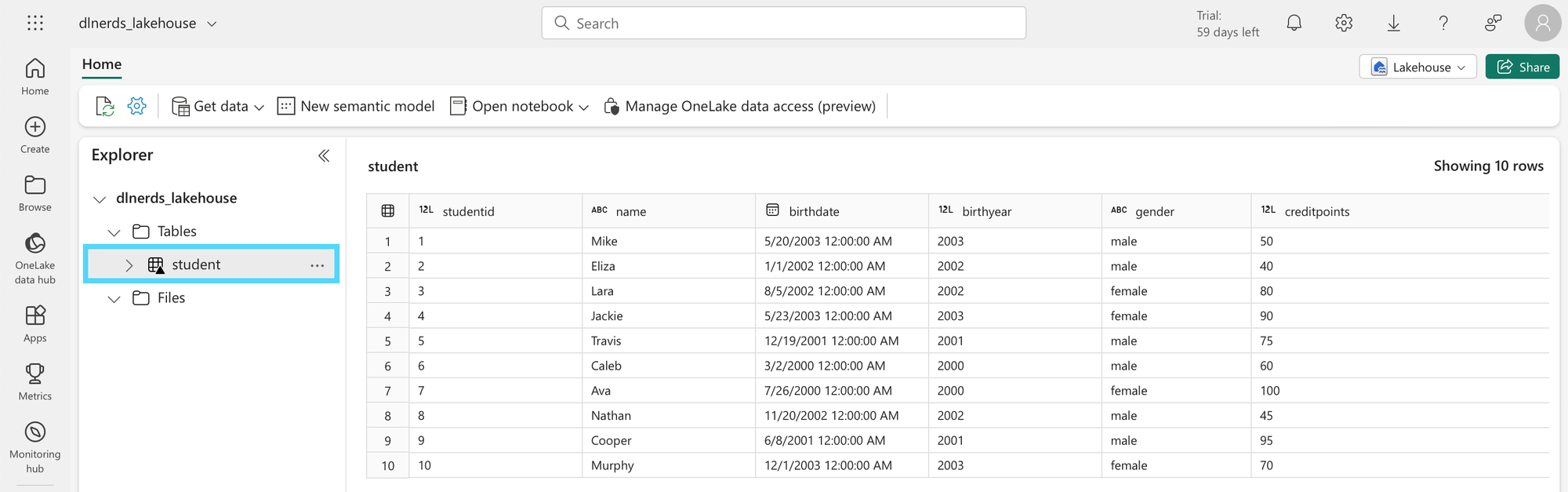This screenshot has width=1568, height=492.
Task: Click the download icon in header
Action: [1393, 24]
